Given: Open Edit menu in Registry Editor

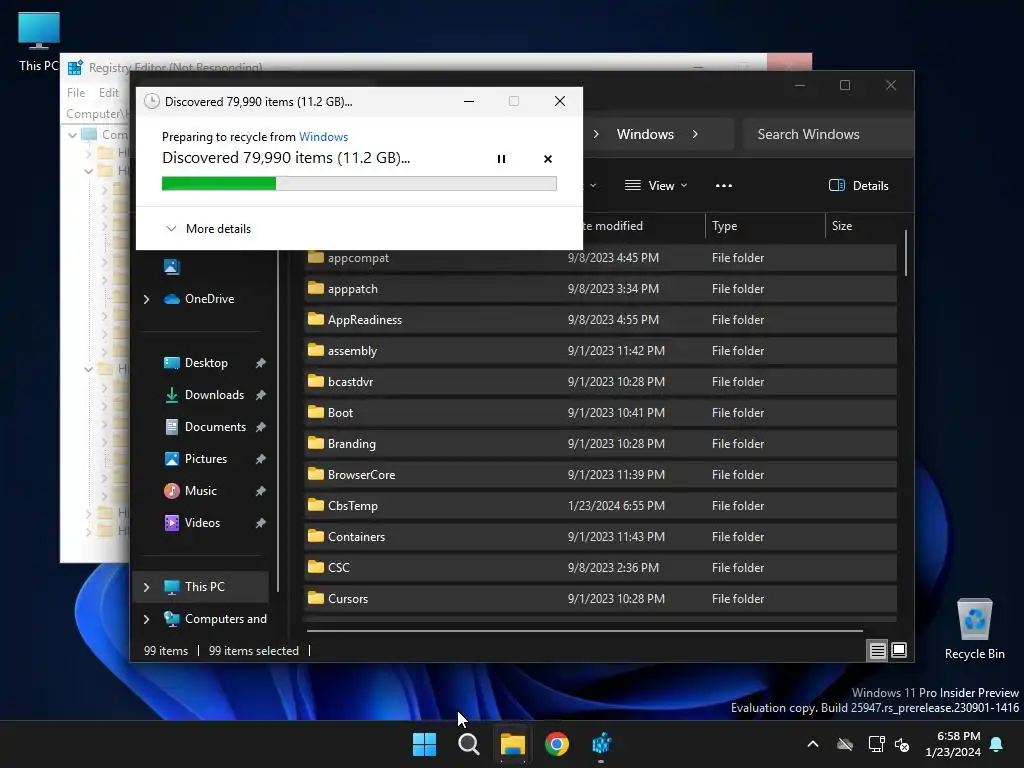Looking at the screenshot, I should click(x=108, y=93).
